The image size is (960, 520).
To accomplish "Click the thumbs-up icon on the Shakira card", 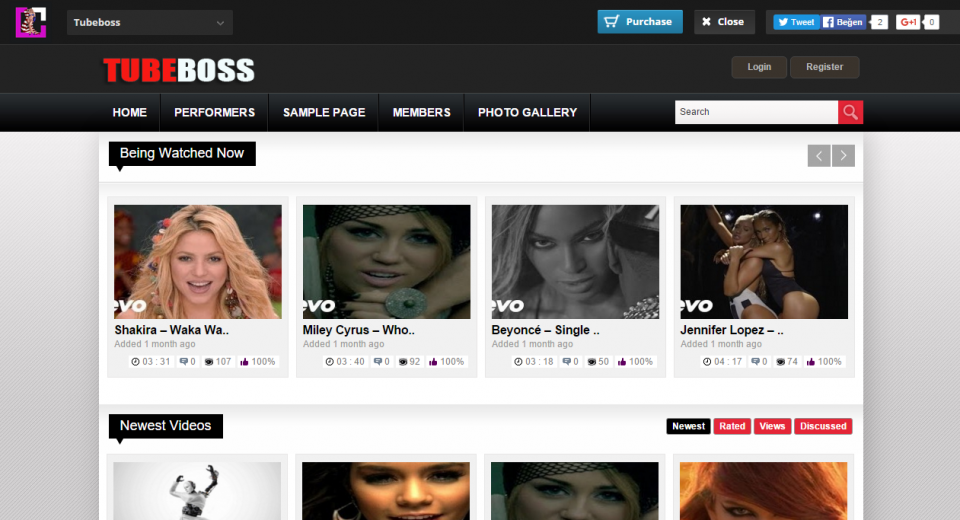I will [x=244, y=362].
